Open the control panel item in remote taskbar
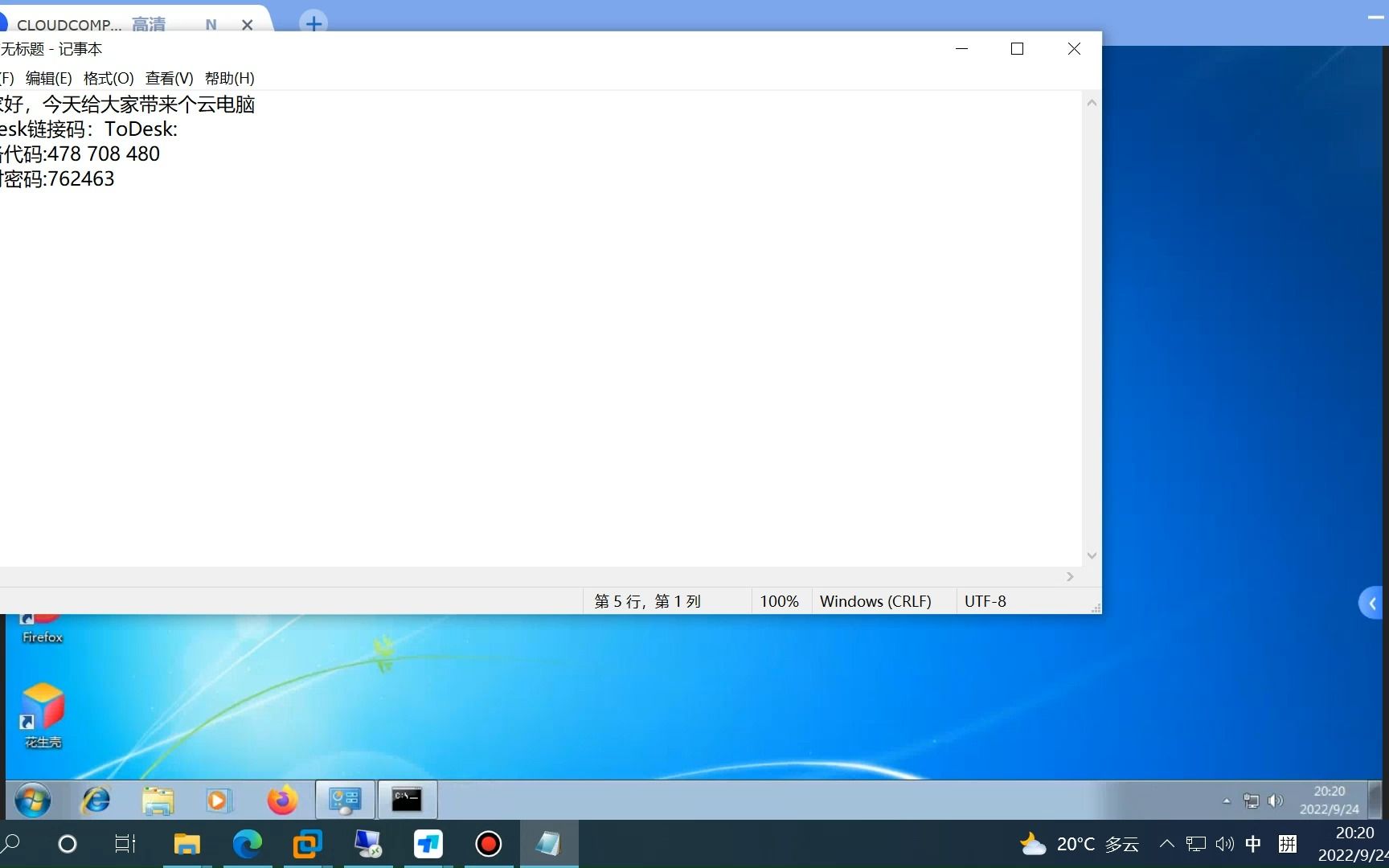Viewport: 1389px width, 868px height. (345, 800)
